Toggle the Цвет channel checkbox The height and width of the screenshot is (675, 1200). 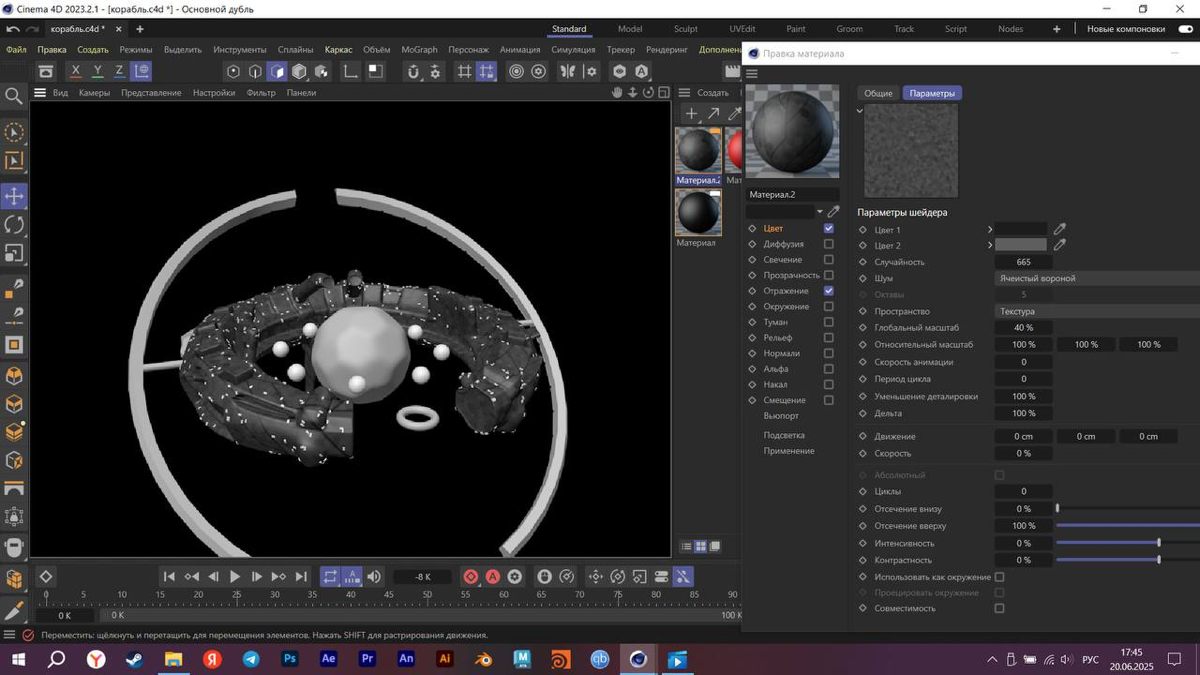click(828, 228)
